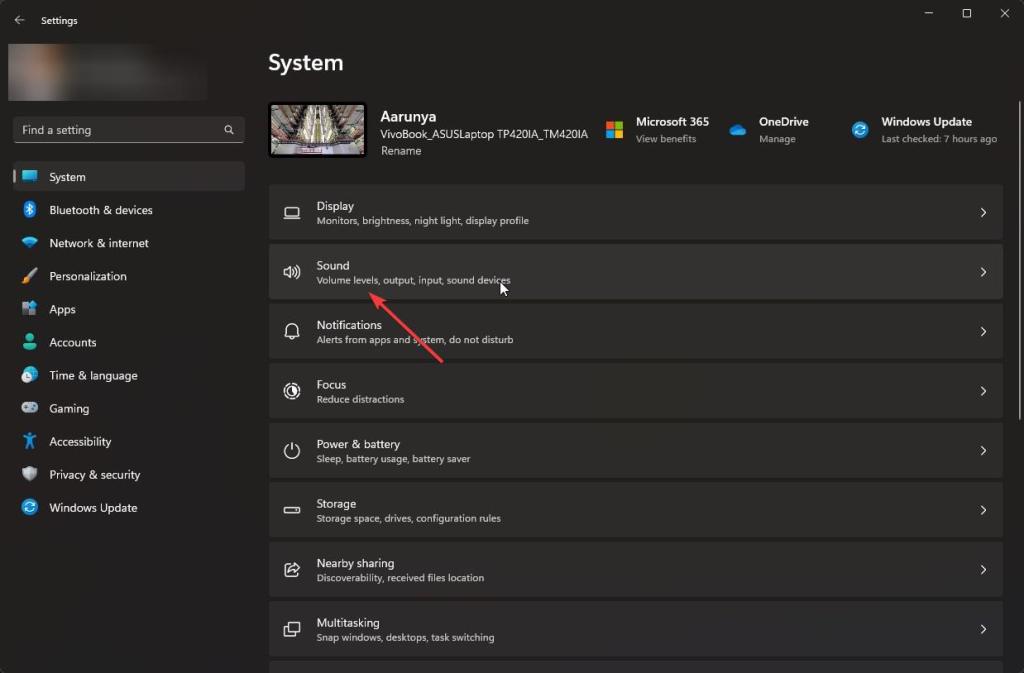Click the Sound speaker icon

(x=292, y=272)
